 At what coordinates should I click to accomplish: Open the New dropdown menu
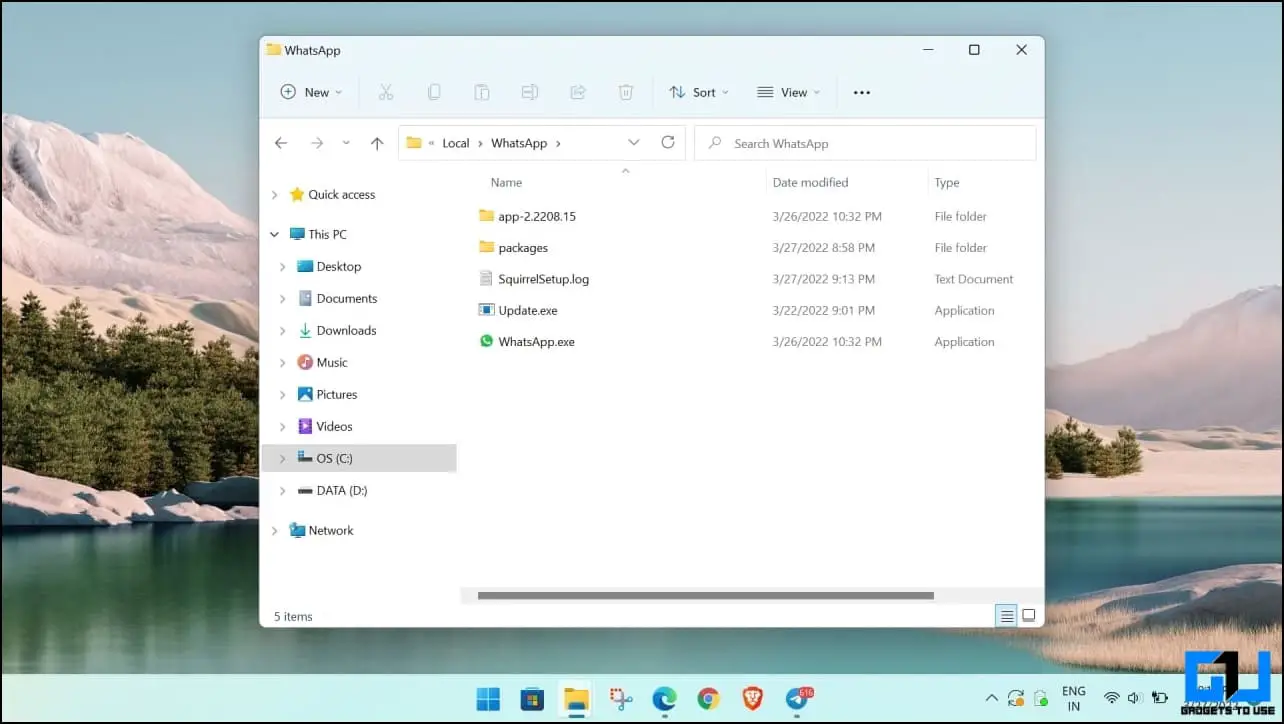(311, 92)
